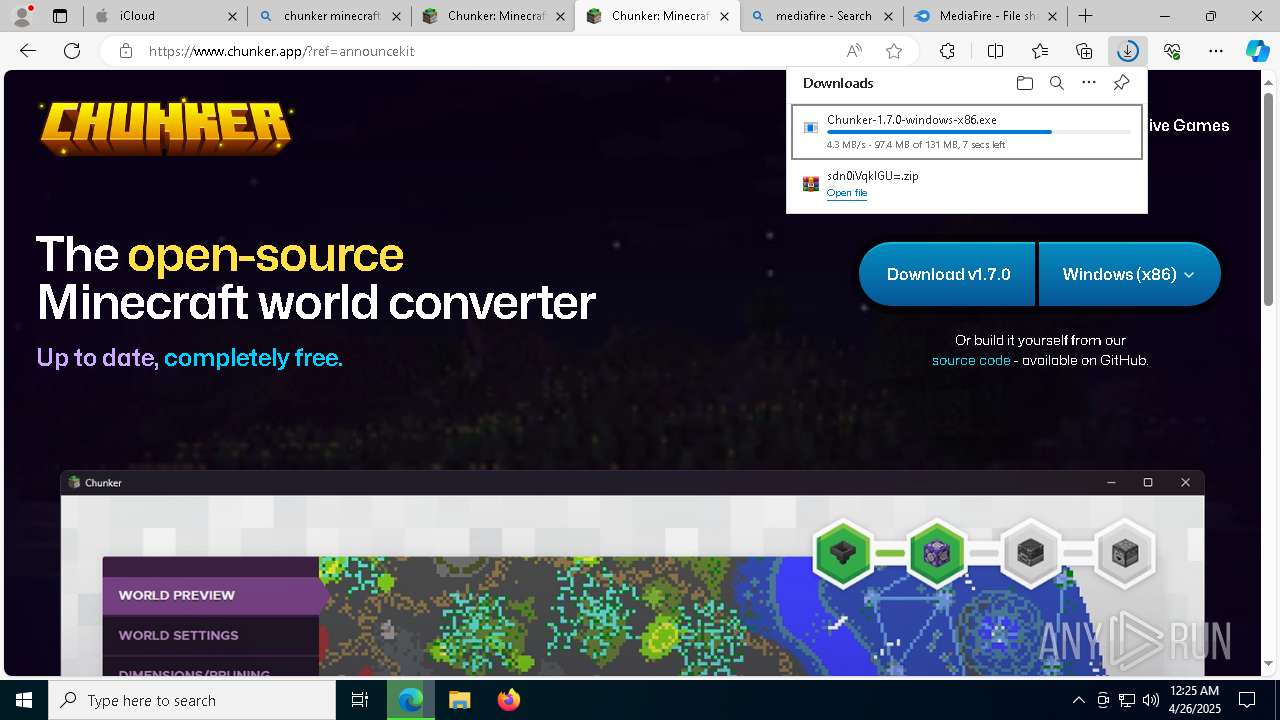Open the source code link
The image size is (1280, 720).
click(971, 360)
